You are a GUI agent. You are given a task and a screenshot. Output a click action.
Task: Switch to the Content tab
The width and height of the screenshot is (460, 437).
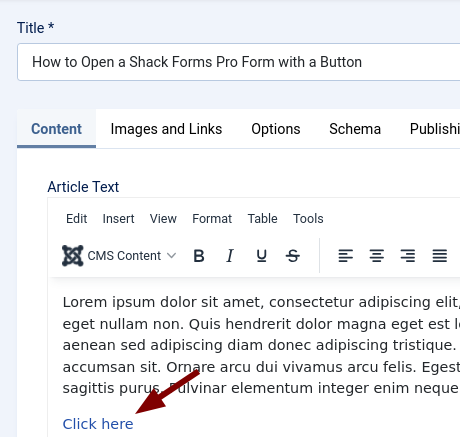pyautogui.click(x=56, y=129)
